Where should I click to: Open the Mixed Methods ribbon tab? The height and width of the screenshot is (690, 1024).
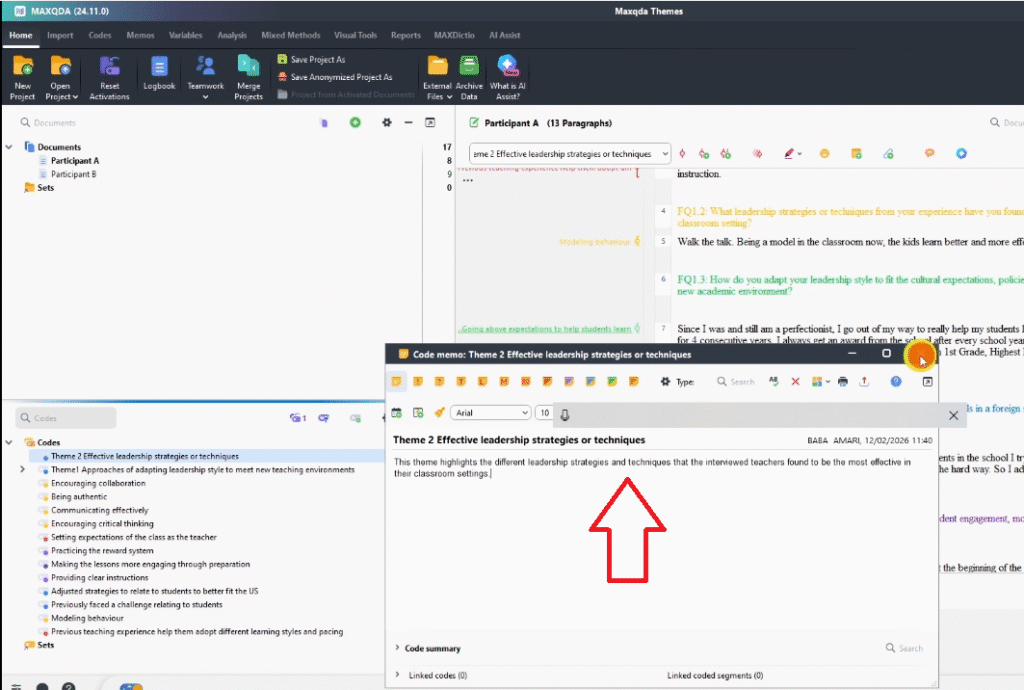[x=290, y=35]
